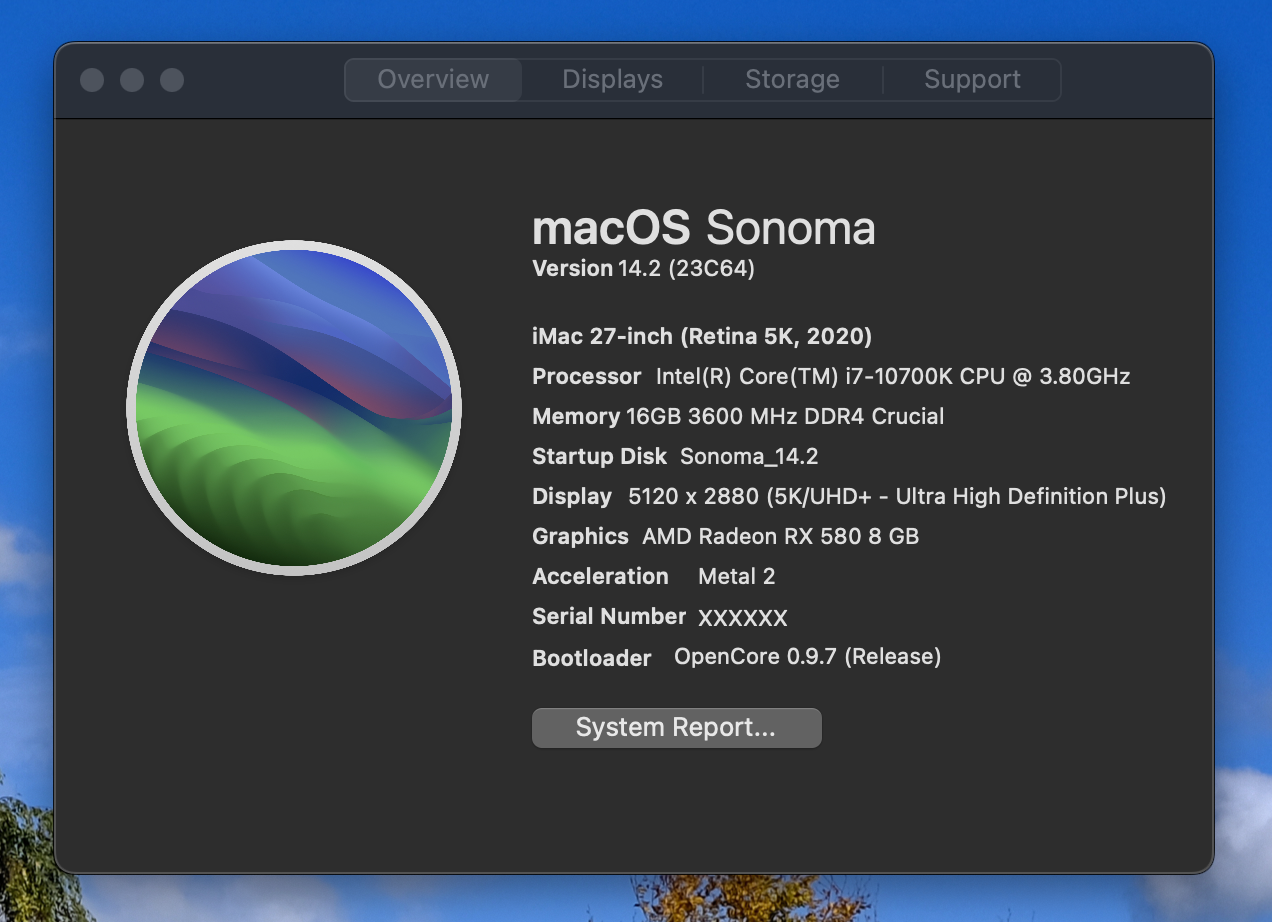This screenshot has width=1272, height=922.
Task: Click the OpenCore 0.9.7 bootloader value
Action: tap(807, 657)
